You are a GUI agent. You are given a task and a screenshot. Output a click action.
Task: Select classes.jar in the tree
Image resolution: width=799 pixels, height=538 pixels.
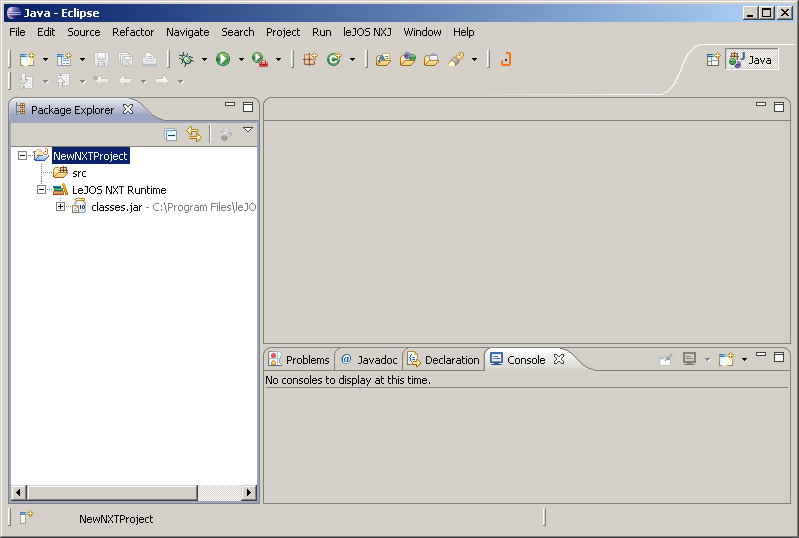(116, 207)
